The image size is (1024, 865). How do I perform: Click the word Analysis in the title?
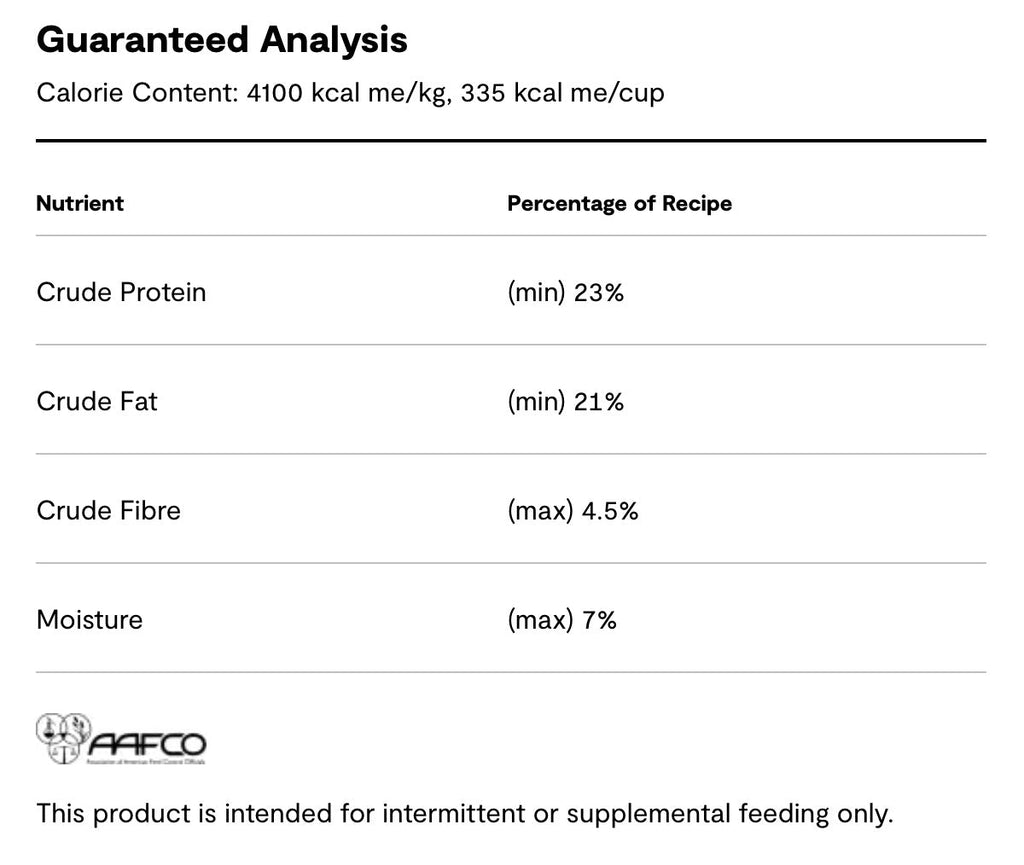tap(334, 40)
